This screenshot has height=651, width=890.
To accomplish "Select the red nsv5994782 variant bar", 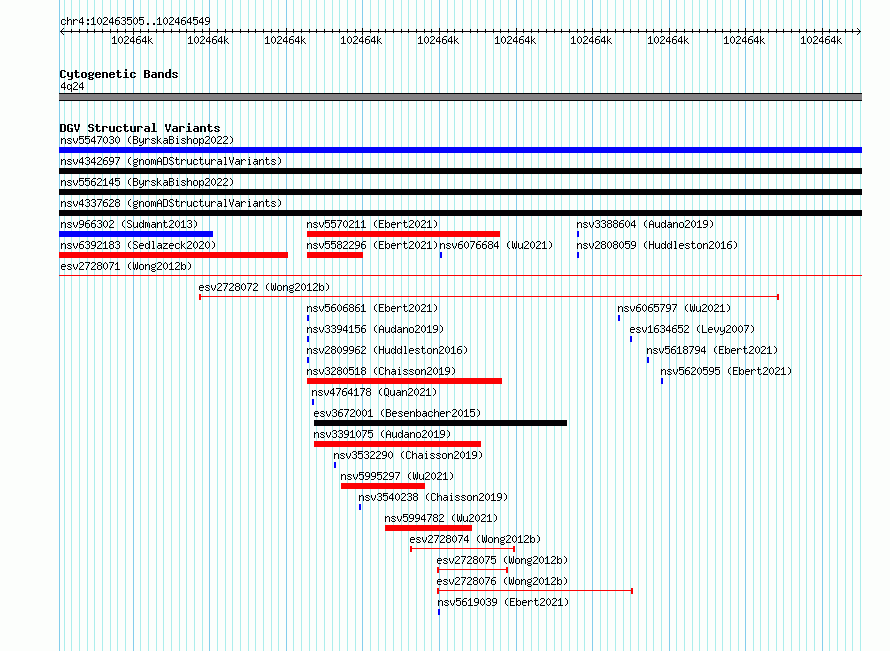I will tap(429, 528).
